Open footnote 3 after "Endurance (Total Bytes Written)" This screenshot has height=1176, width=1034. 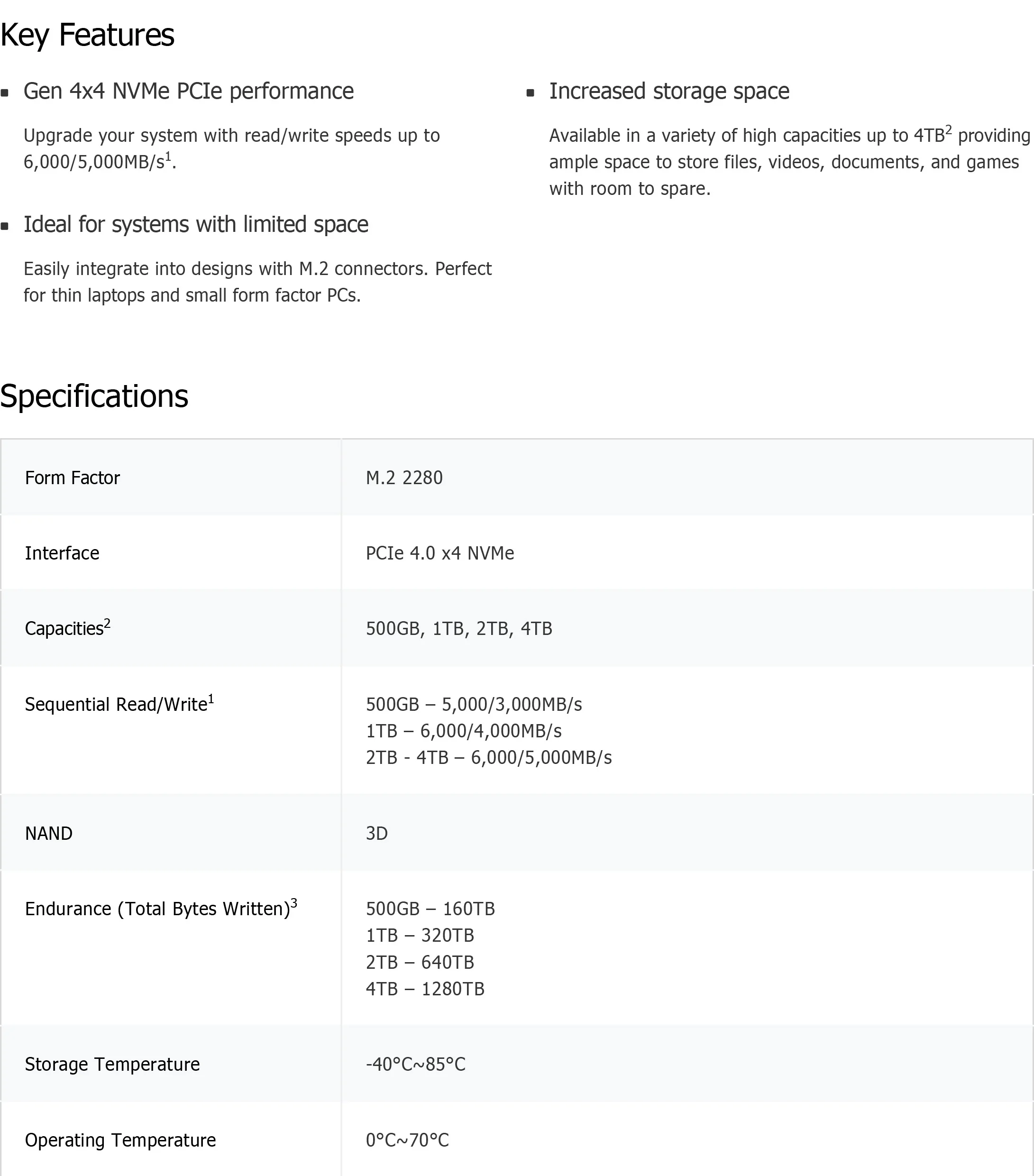[x=294, y=903]
